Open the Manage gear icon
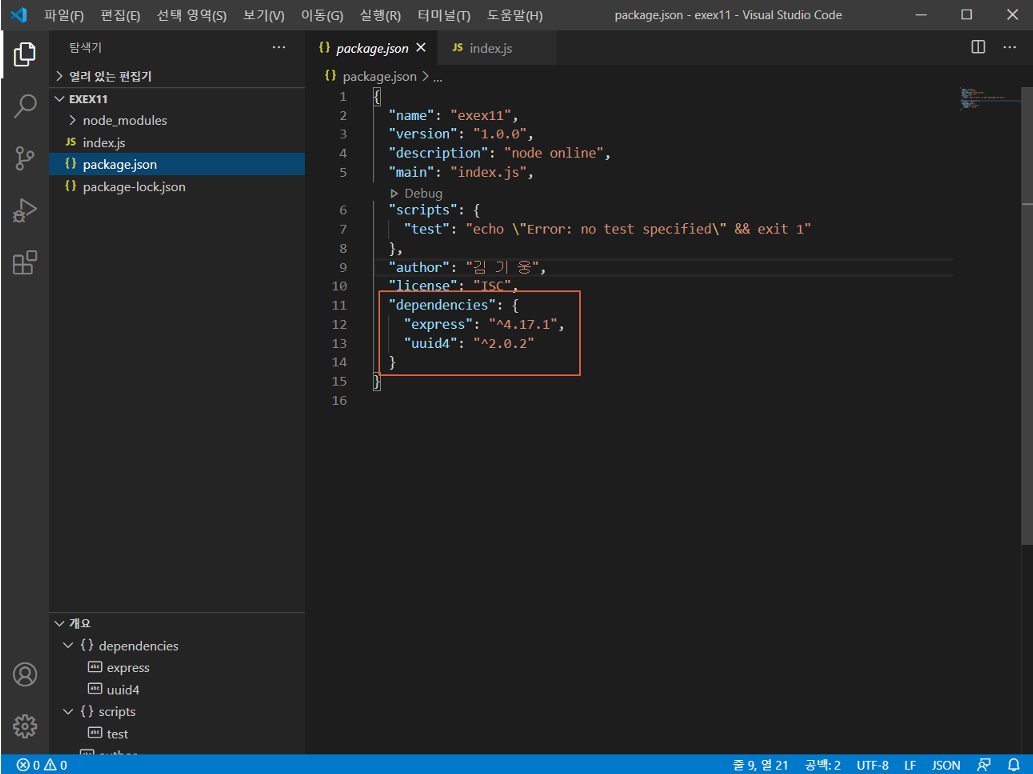 pyautogui.click(x=24, y=726)
